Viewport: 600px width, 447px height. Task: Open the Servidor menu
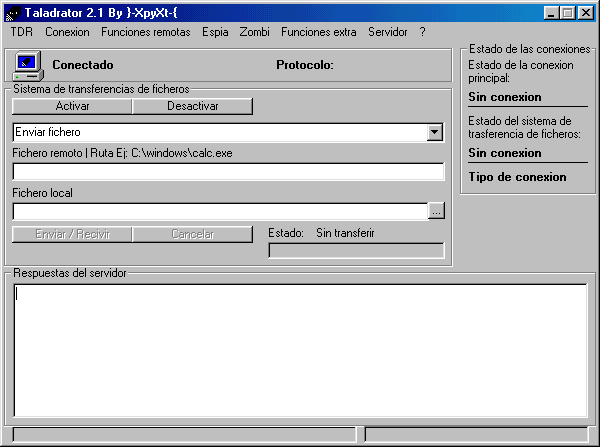387,32
